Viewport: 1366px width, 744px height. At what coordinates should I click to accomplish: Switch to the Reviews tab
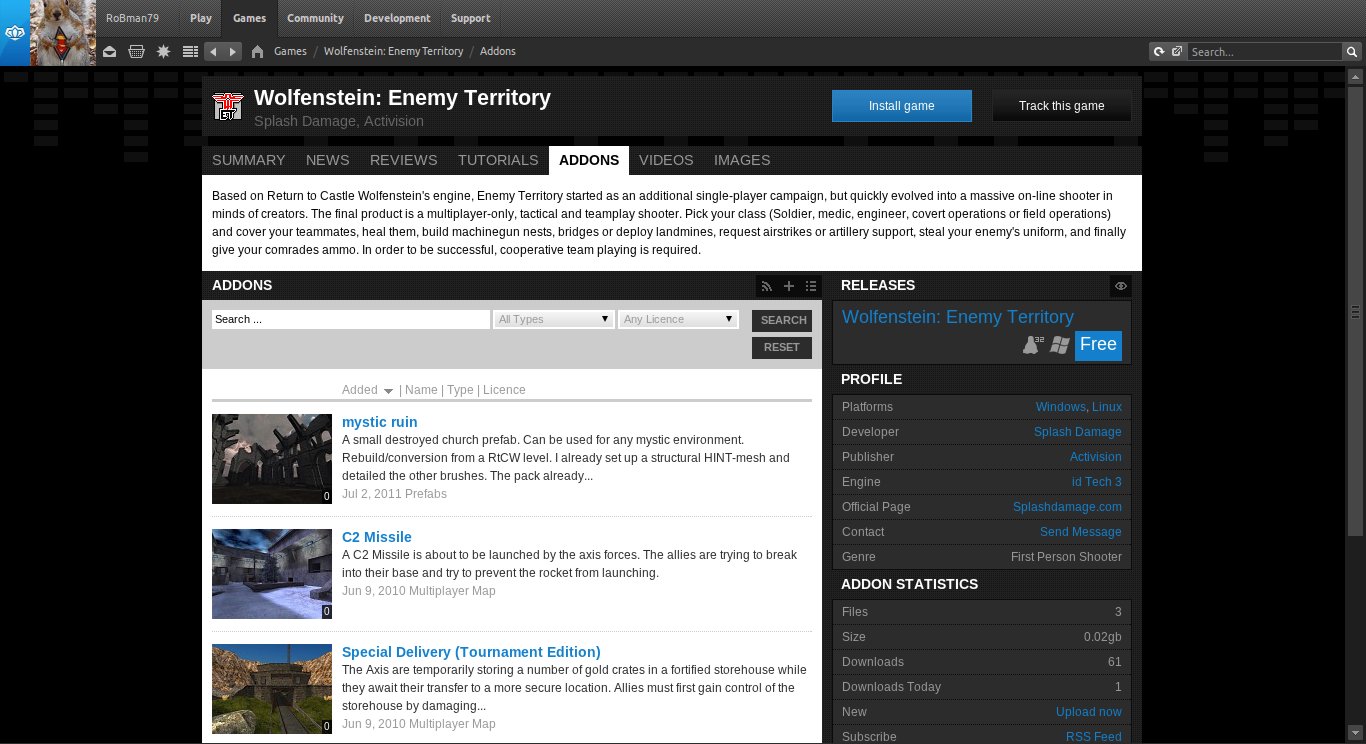click(403, 160)
